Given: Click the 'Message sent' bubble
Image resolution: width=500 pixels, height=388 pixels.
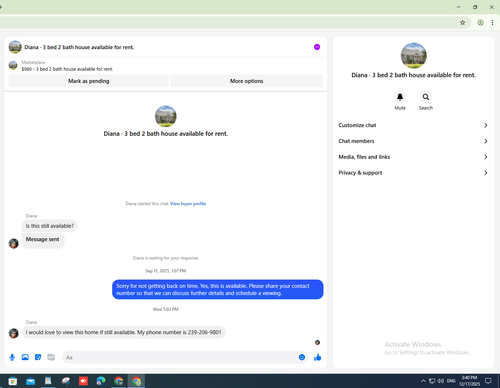Looking at the screenshot, I should click(43, 240).
